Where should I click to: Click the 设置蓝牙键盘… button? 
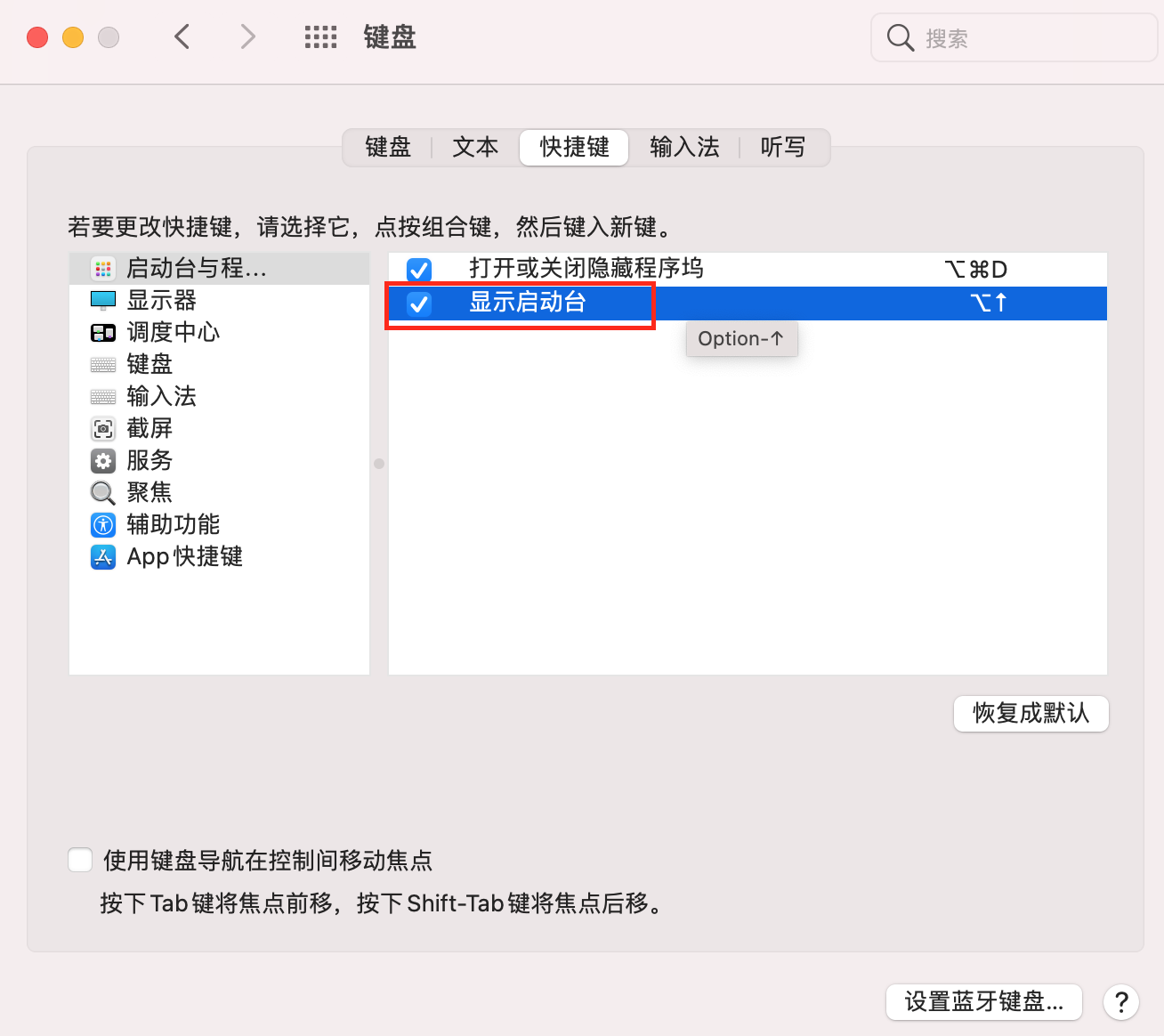(x=983, y=1001)
